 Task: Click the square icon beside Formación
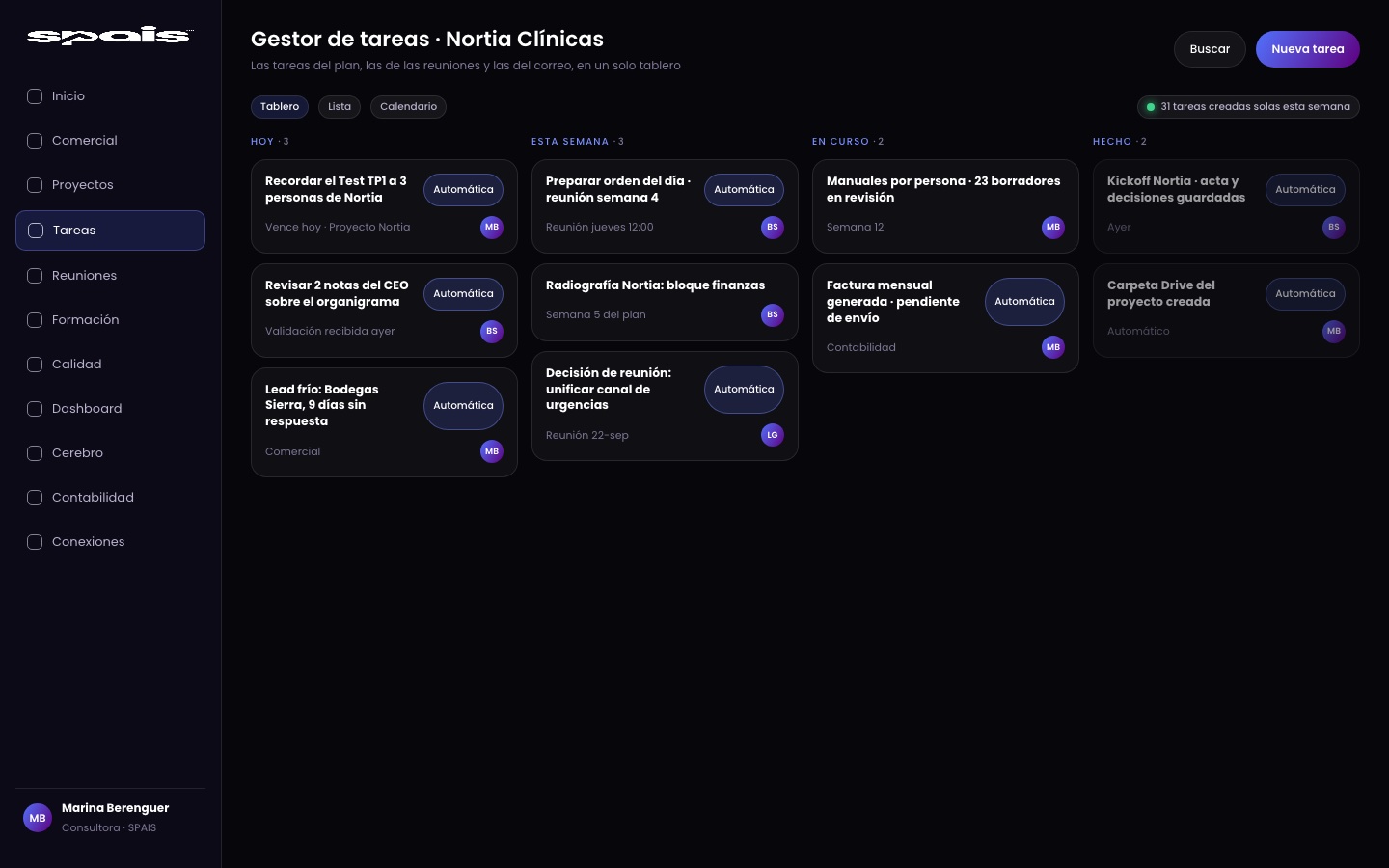click(35, 320)
